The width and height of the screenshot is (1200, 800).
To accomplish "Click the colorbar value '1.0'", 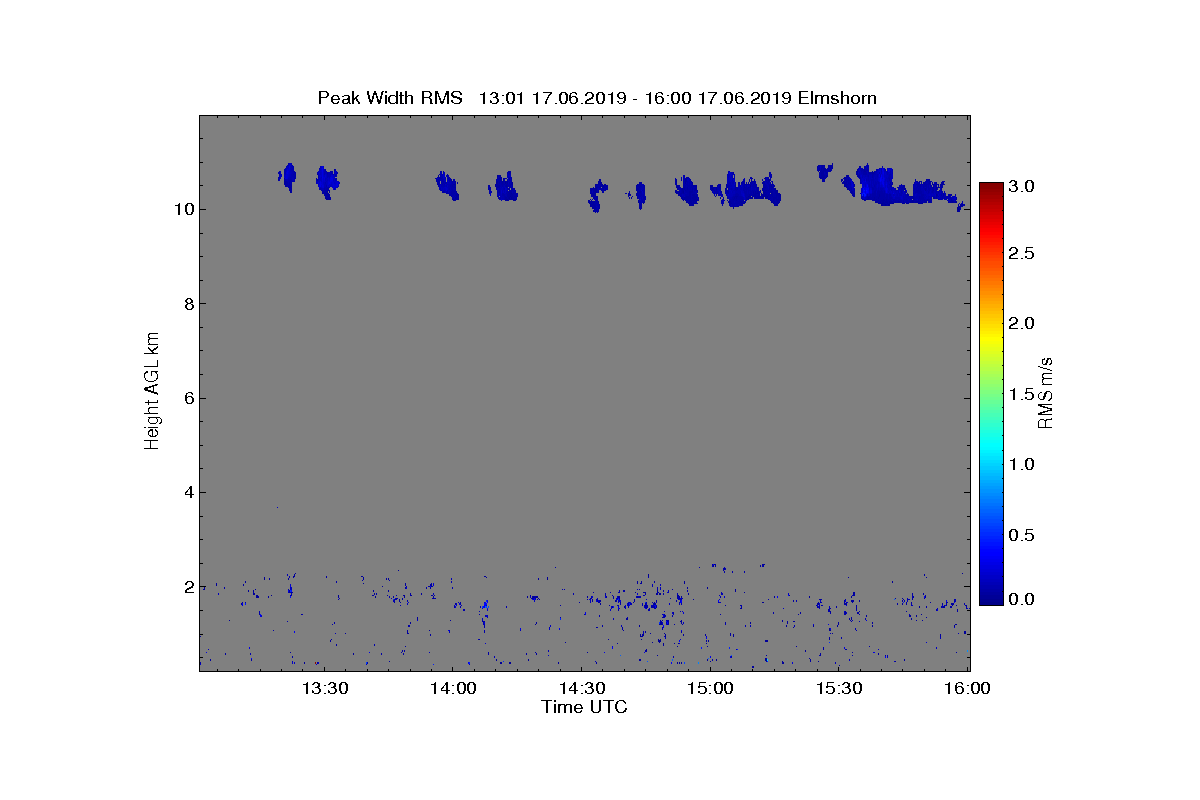I will tap(1021, 465).
